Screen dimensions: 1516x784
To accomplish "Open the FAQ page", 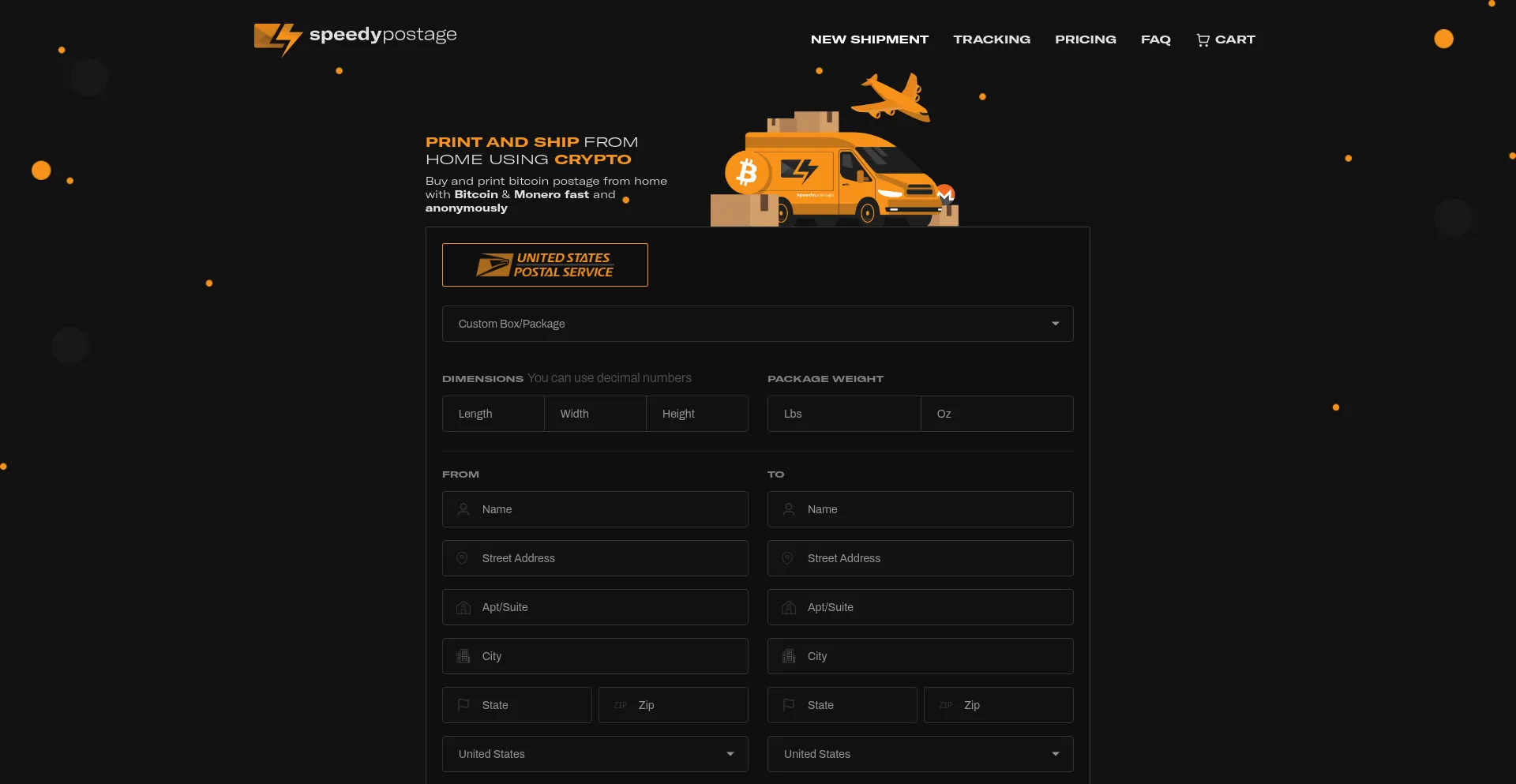I will click(x=1156, y=39).
